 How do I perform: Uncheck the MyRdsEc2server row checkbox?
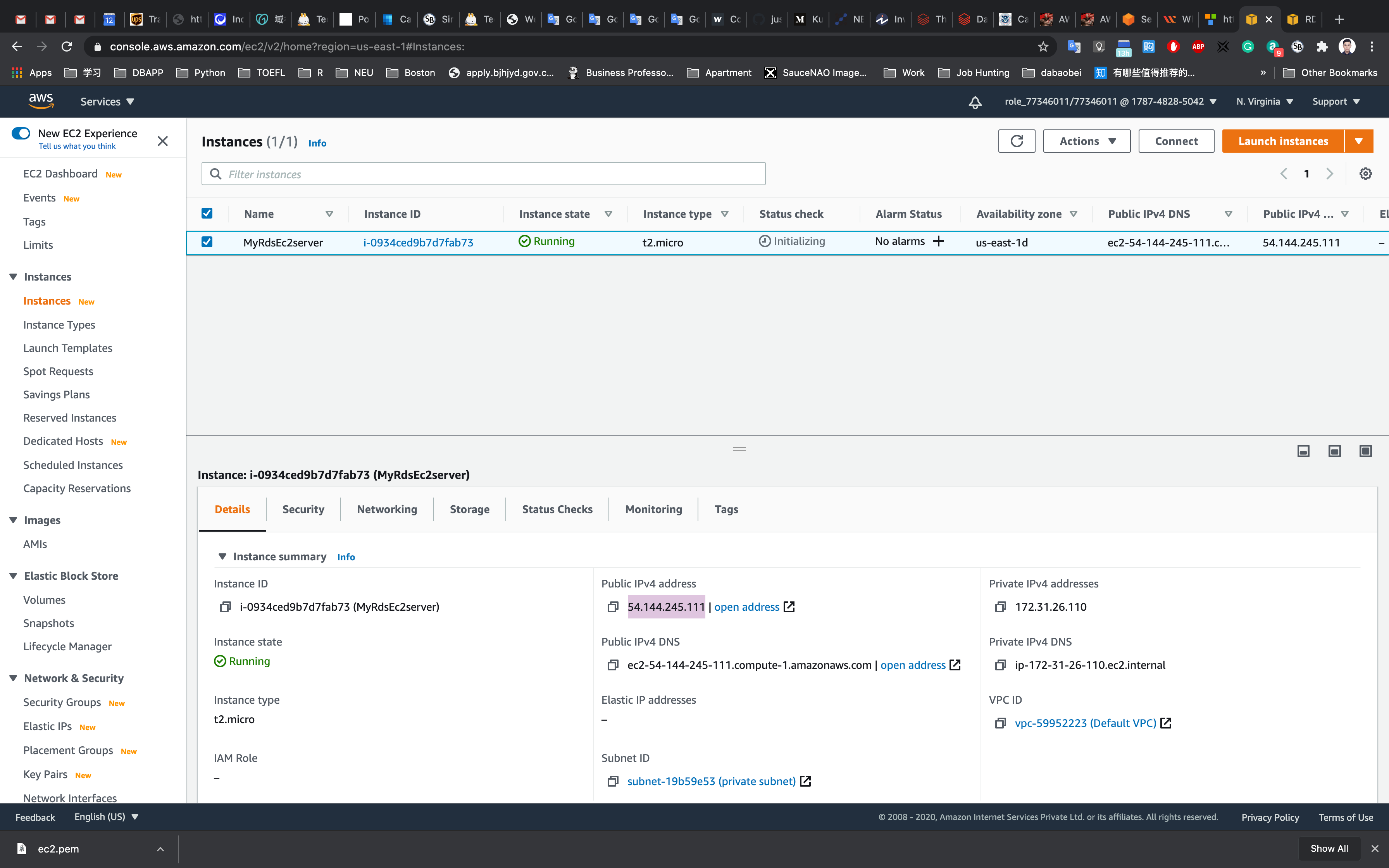point(207,242)
